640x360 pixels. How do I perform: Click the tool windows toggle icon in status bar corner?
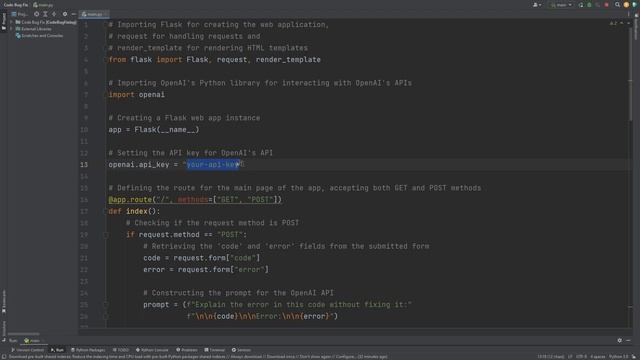[x=4, y=357]
